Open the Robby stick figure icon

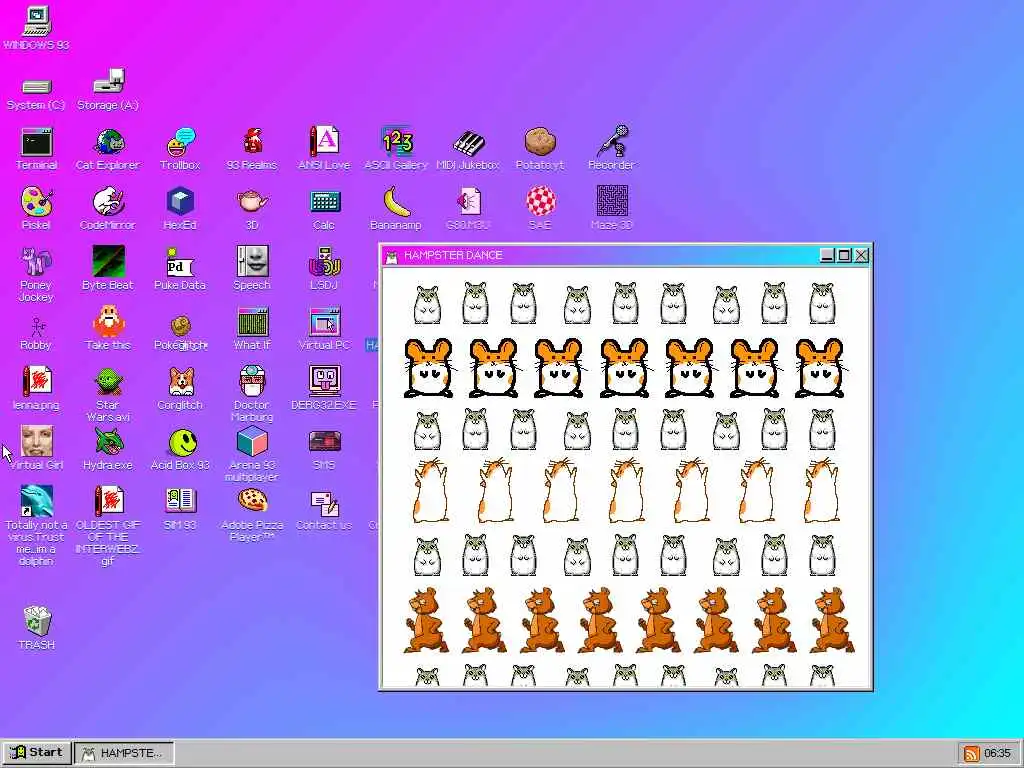(x=37, y=327)
